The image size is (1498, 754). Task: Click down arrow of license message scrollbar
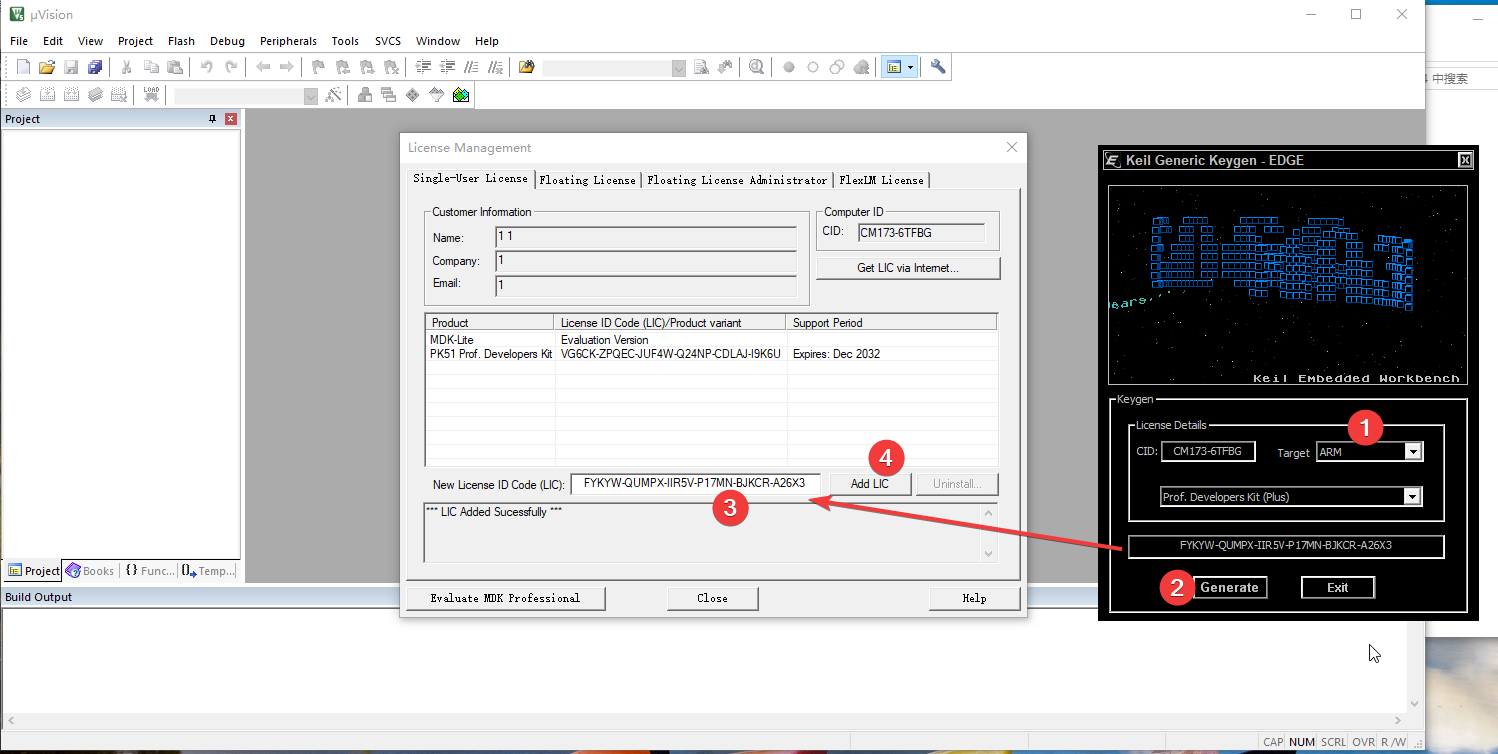click(x=989, y=553)
